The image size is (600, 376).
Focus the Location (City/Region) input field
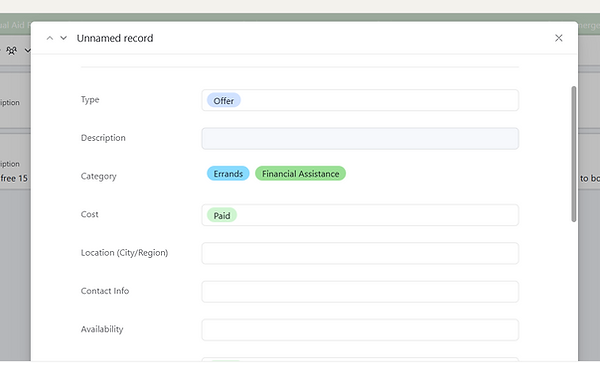coord(360,253)
